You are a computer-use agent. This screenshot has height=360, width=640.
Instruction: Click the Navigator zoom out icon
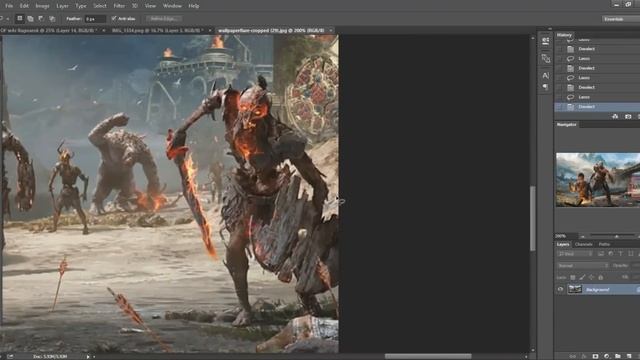click(x=583, y=236)
